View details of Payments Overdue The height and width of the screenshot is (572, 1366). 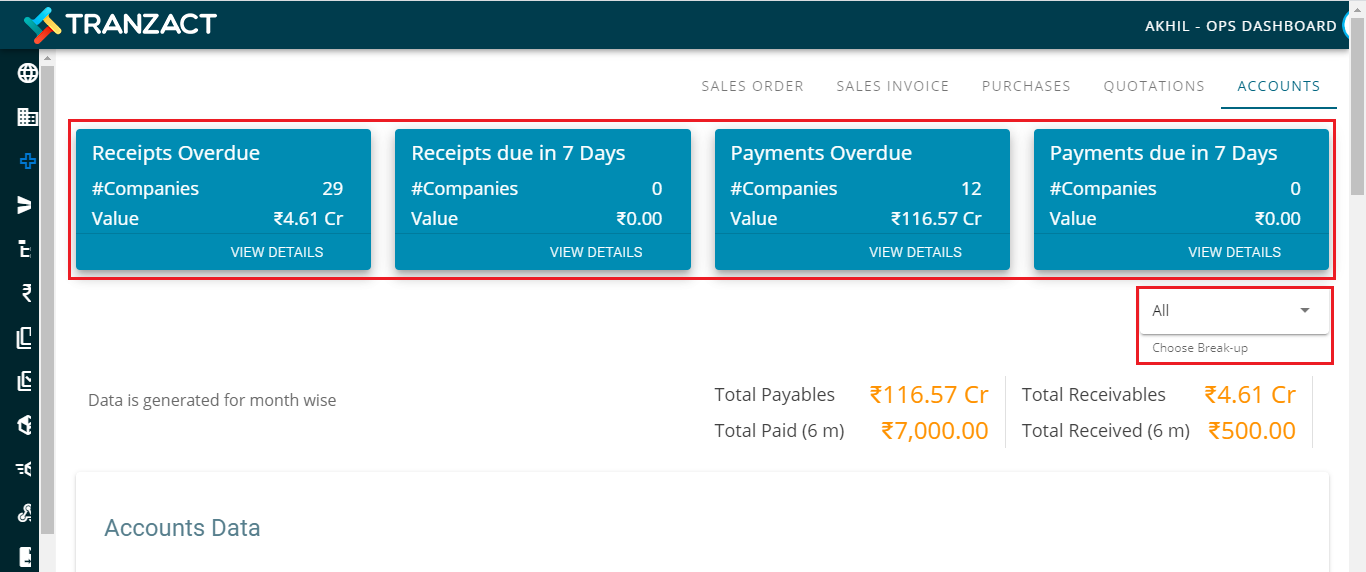click(915, 252)
